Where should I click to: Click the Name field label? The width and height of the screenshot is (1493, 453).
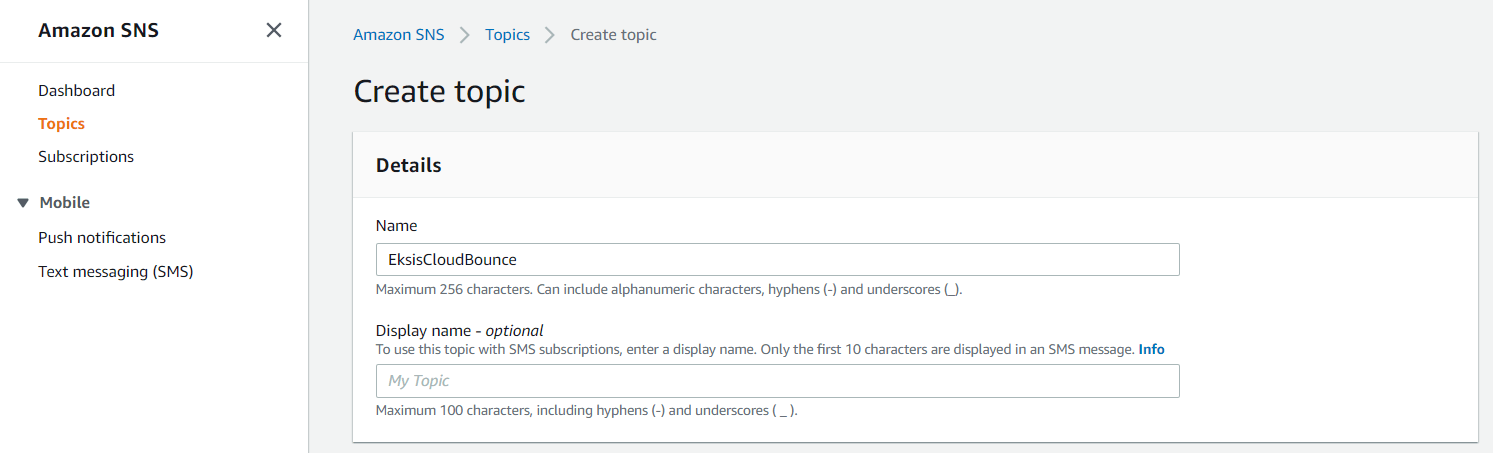396,226
